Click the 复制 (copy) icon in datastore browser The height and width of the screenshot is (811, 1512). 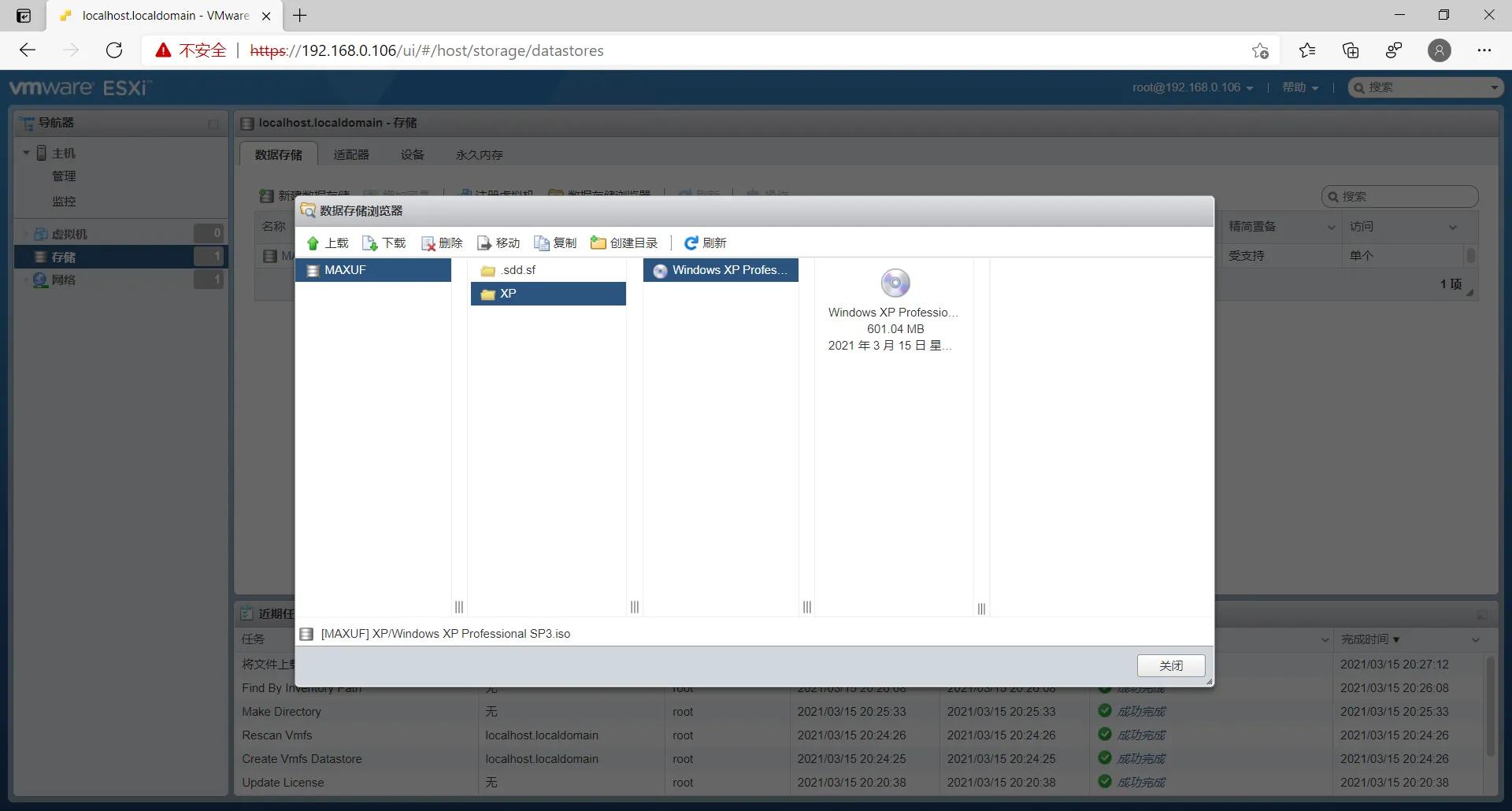542,243
